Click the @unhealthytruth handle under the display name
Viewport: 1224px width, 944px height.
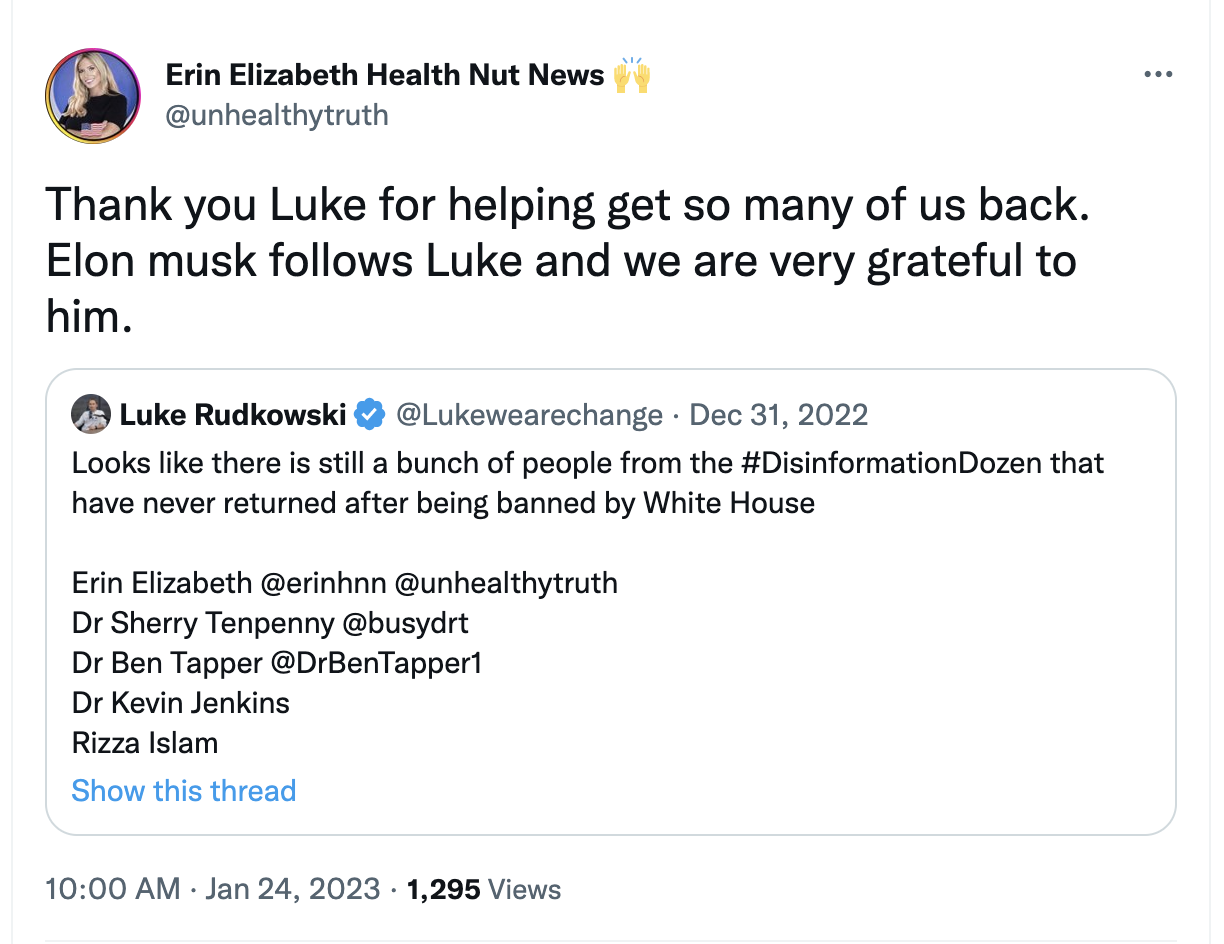[x=277, y=115]
